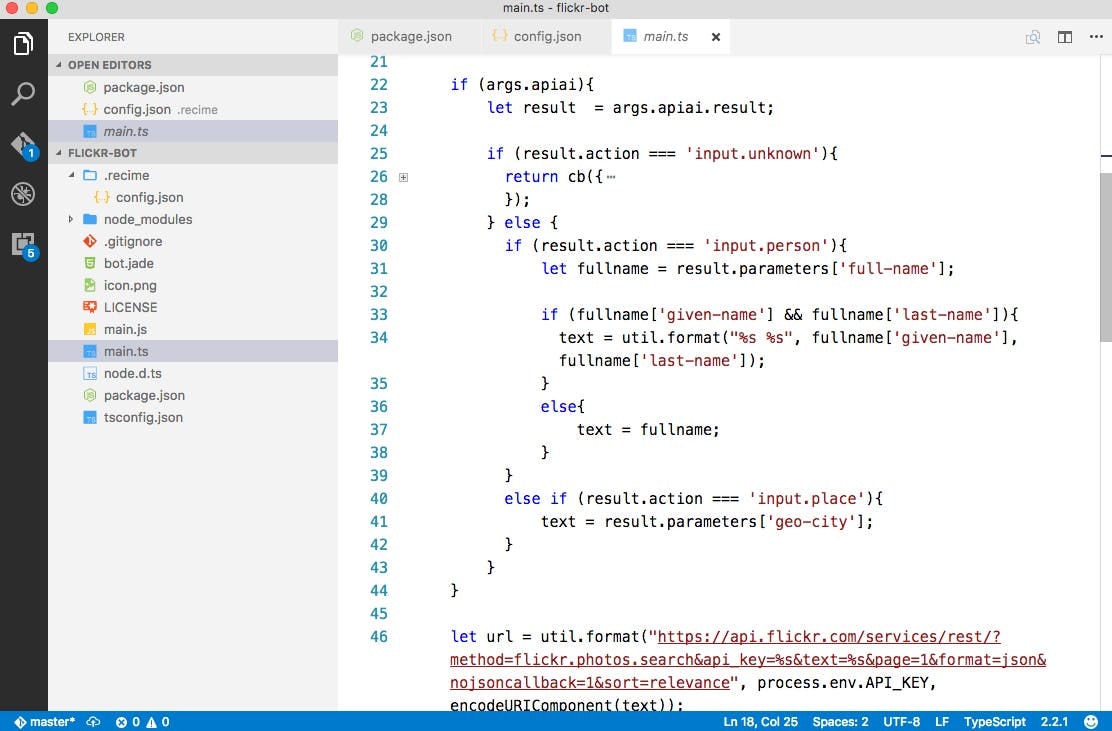Change indentation via Spaces: 2
Screen dimensions: 1112x731
(x=840, y=722)
